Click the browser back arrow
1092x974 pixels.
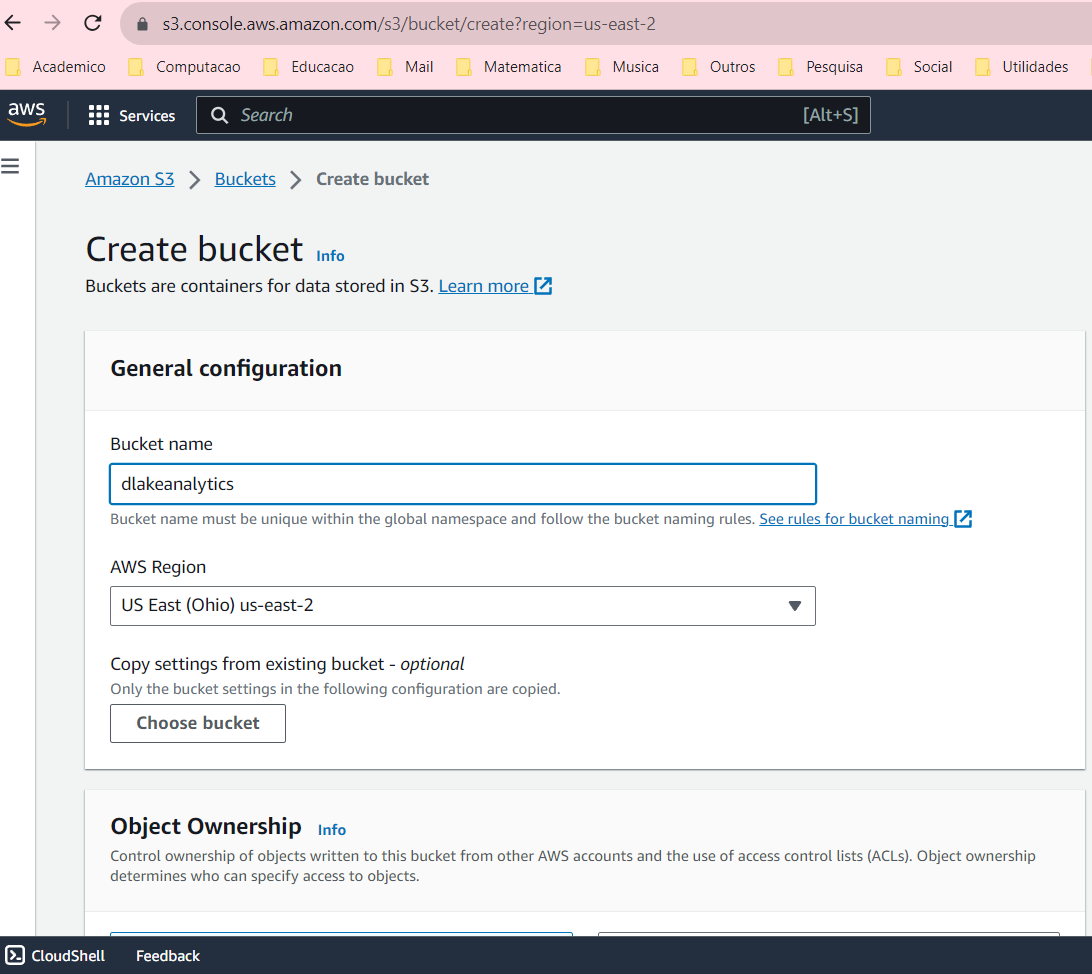click(x=14, y=23)
